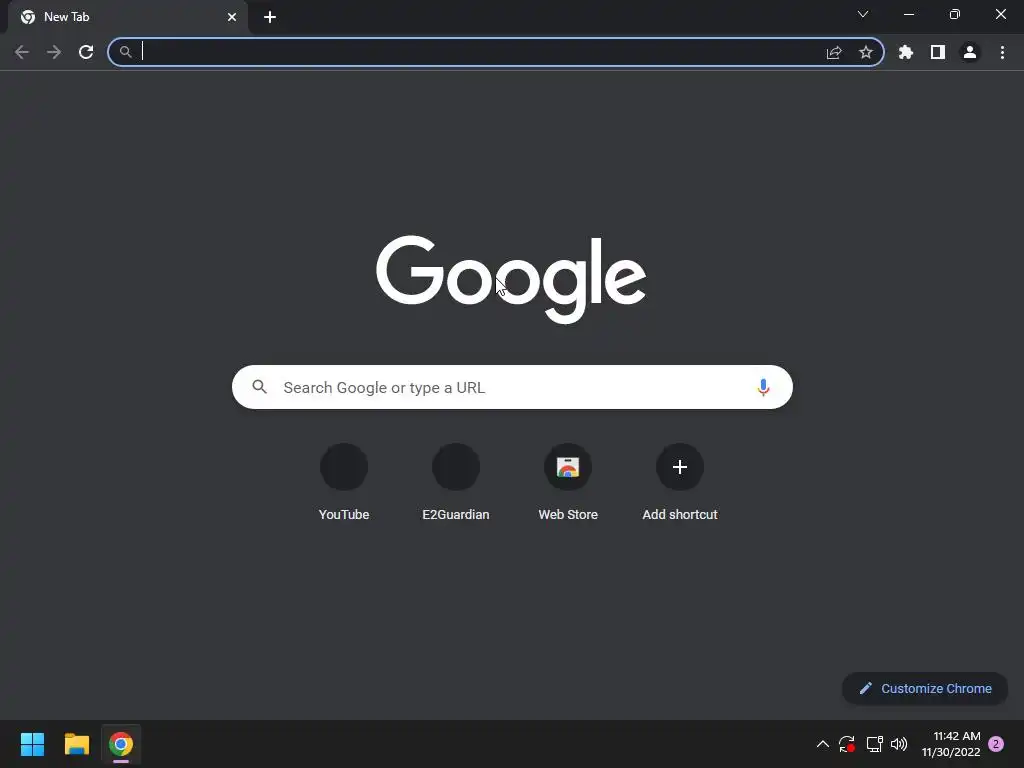Click the Chrome taskbar icon
1024x768 pixels.
[121, 744]
